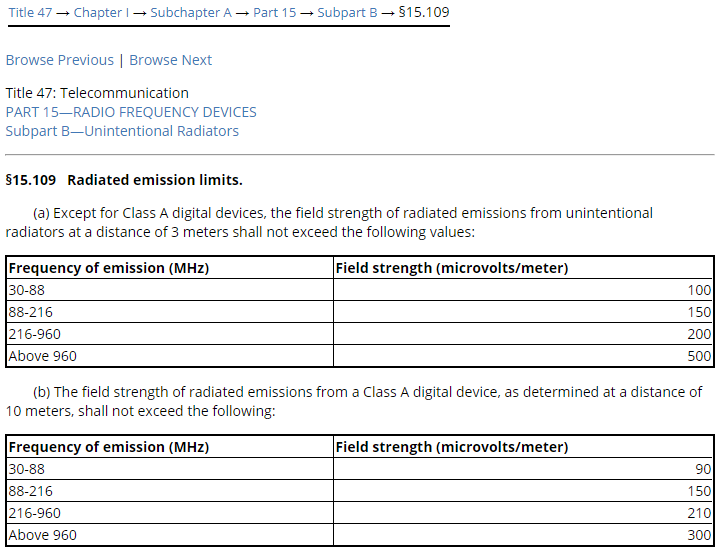Open the Title 47 breadcrumb link

click(30, 13)
